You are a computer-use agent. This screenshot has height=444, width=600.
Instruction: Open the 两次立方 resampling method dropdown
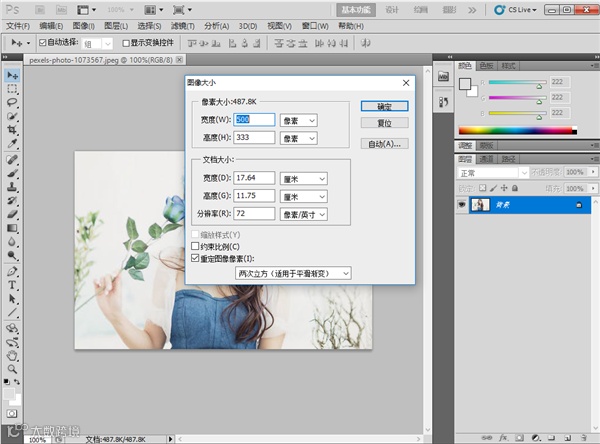(293, 273)
